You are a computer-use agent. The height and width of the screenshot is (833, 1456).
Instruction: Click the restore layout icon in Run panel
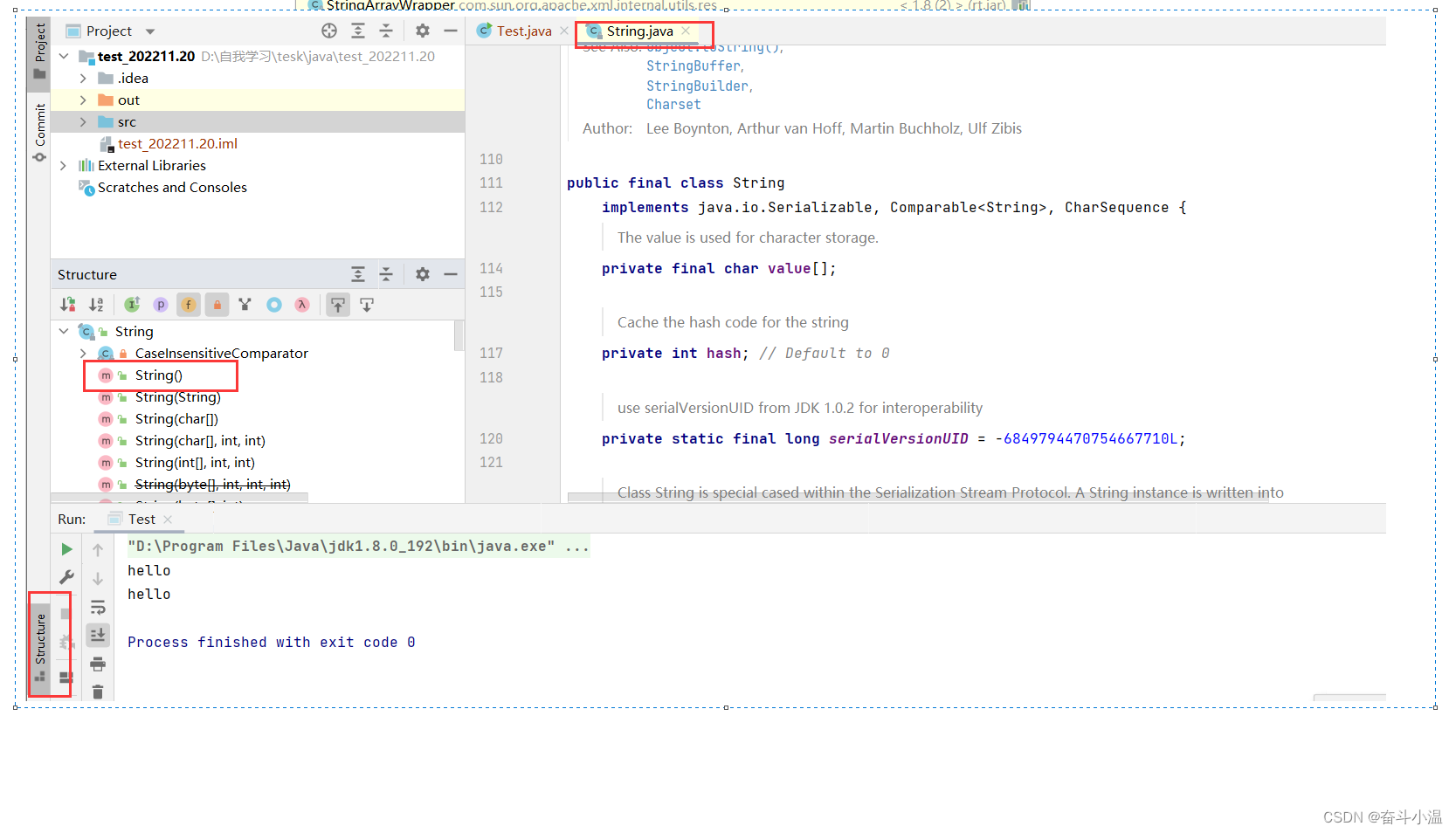tap(66, 678)
